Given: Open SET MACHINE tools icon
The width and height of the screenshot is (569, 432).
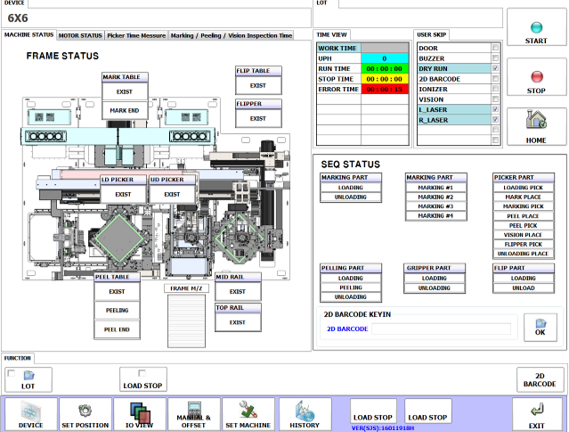Looking at the screenshot, I should [248, 410].
